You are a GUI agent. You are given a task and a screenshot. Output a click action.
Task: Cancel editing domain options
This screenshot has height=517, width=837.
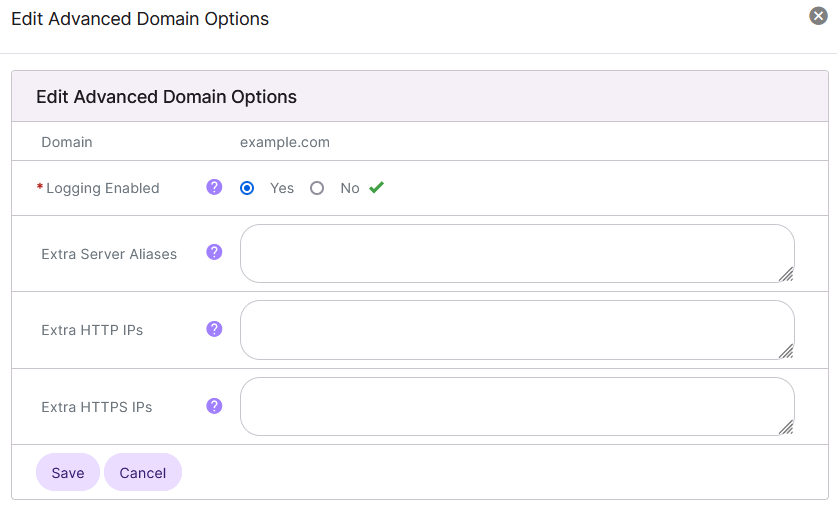143,473
